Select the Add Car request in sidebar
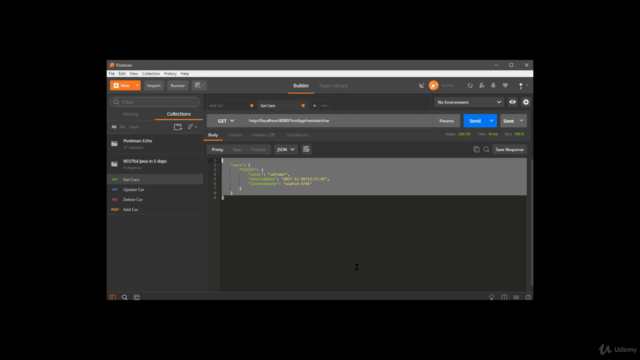The height and width of the screenshot is (360, 640). pyautogui.click(x=155, y=209)
